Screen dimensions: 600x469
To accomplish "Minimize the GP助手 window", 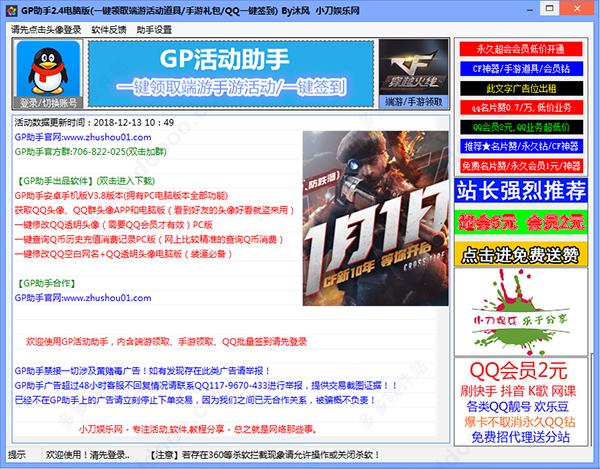I will [x=530, y=9].
